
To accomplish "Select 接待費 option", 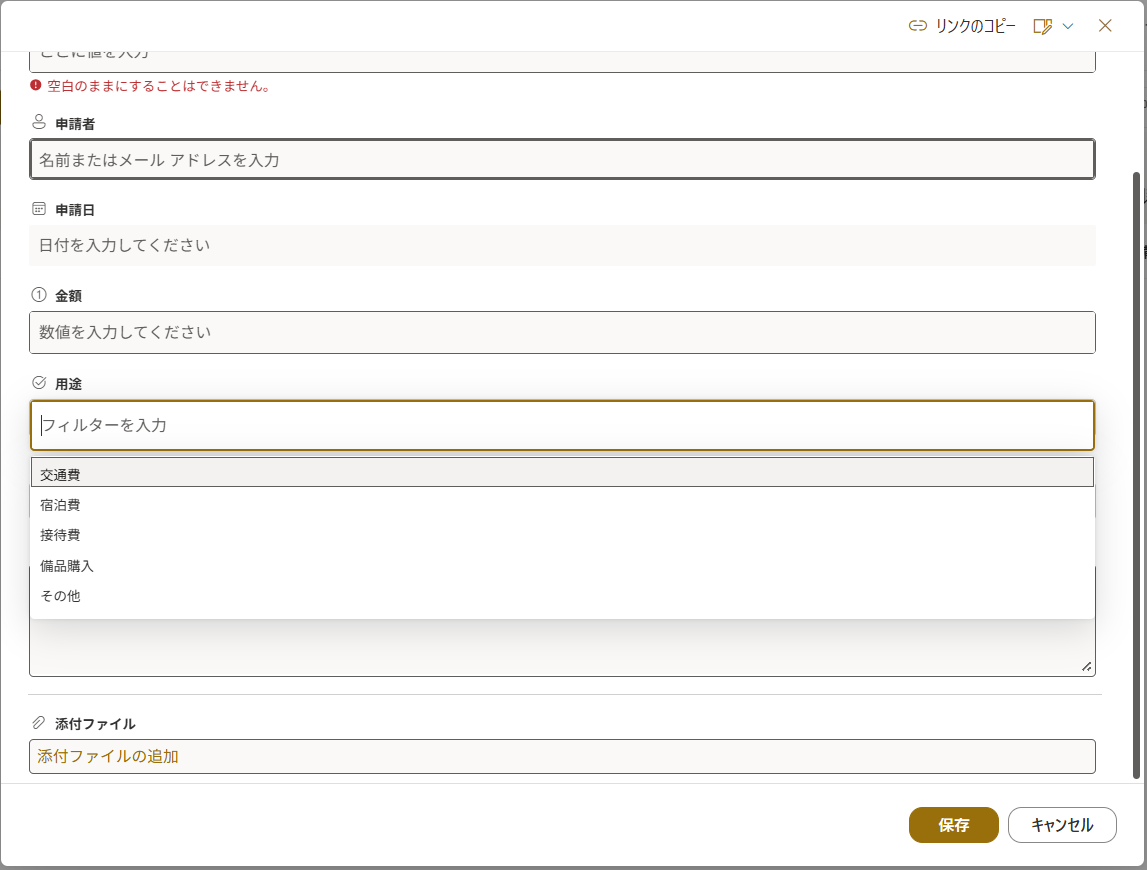I will click(562, 535).
